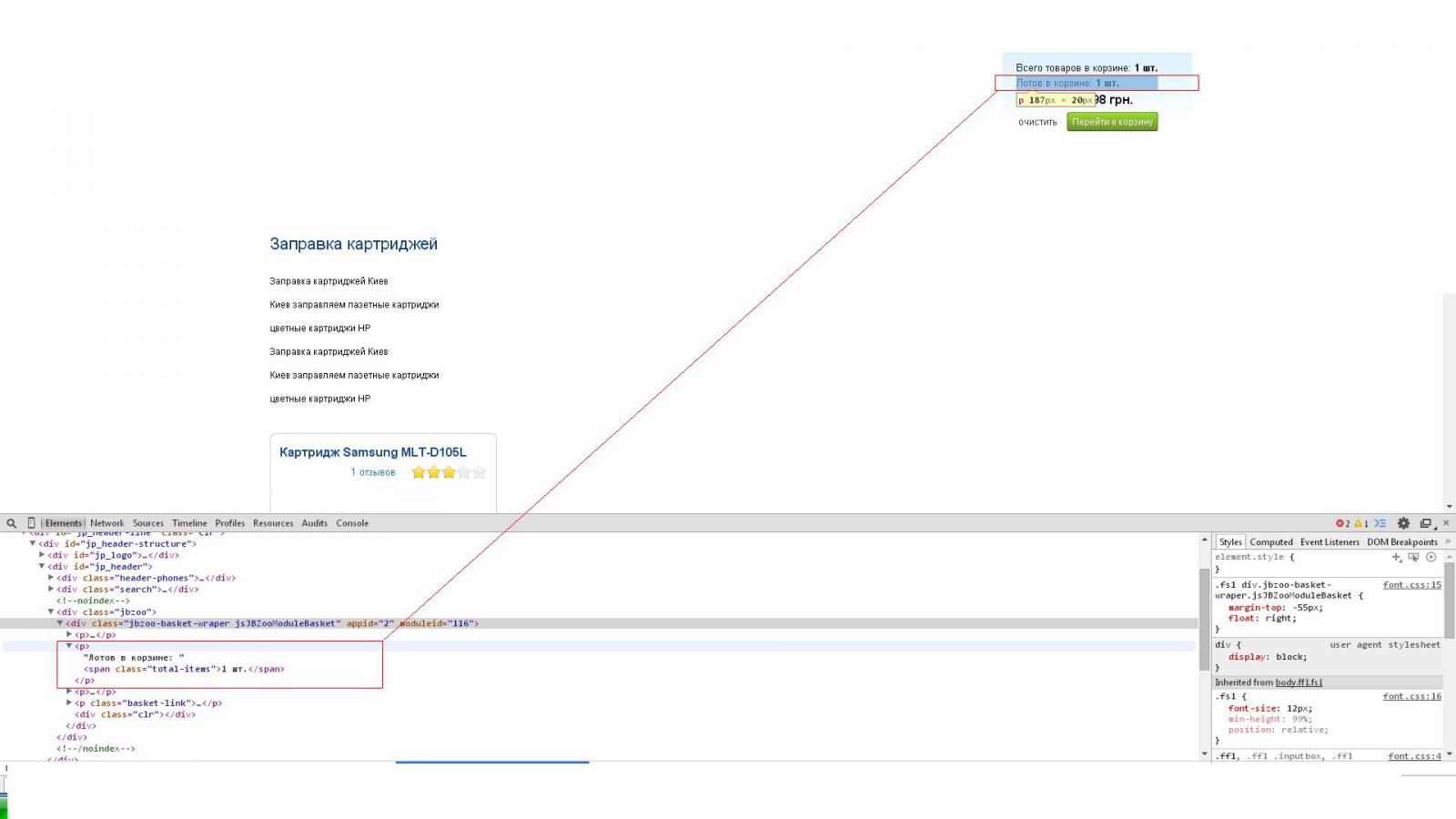
Task: Click the dock/undock DevTools icon
Action: 1426,523
